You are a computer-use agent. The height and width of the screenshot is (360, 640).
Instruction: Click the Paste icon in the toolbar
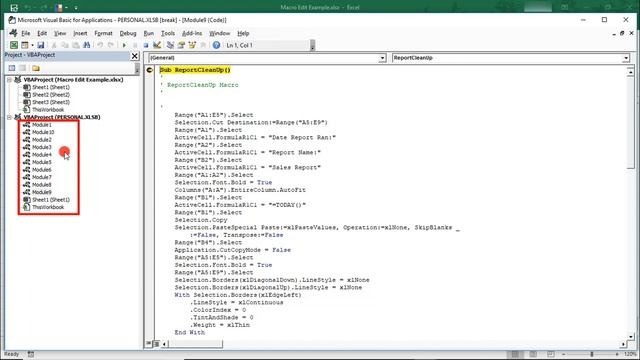76,45
